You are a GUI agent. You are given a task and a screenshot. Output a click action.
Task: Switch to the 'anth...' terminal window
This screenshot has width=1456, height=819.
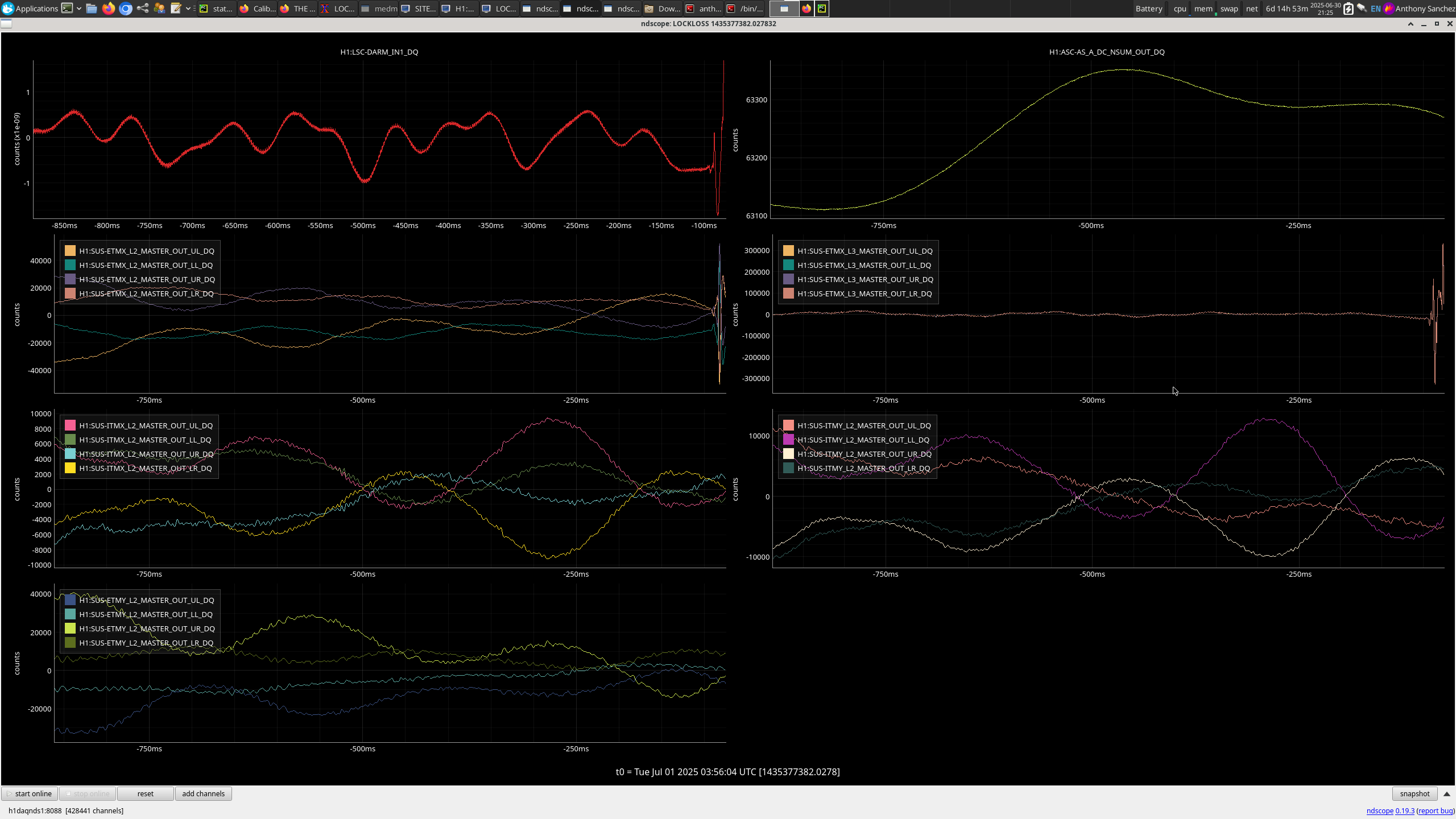[x=704, y=9]
